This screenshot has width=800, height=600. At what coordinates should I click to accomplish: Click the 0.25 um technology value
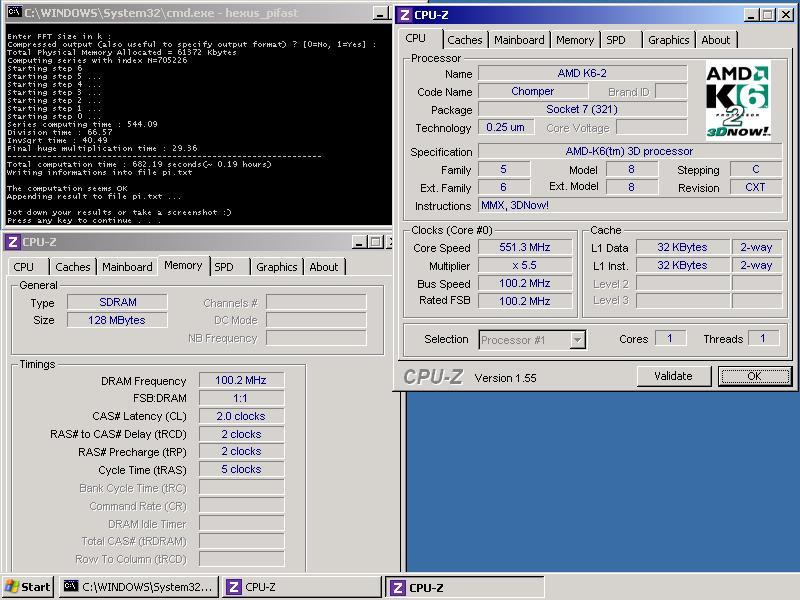[506, 127]
